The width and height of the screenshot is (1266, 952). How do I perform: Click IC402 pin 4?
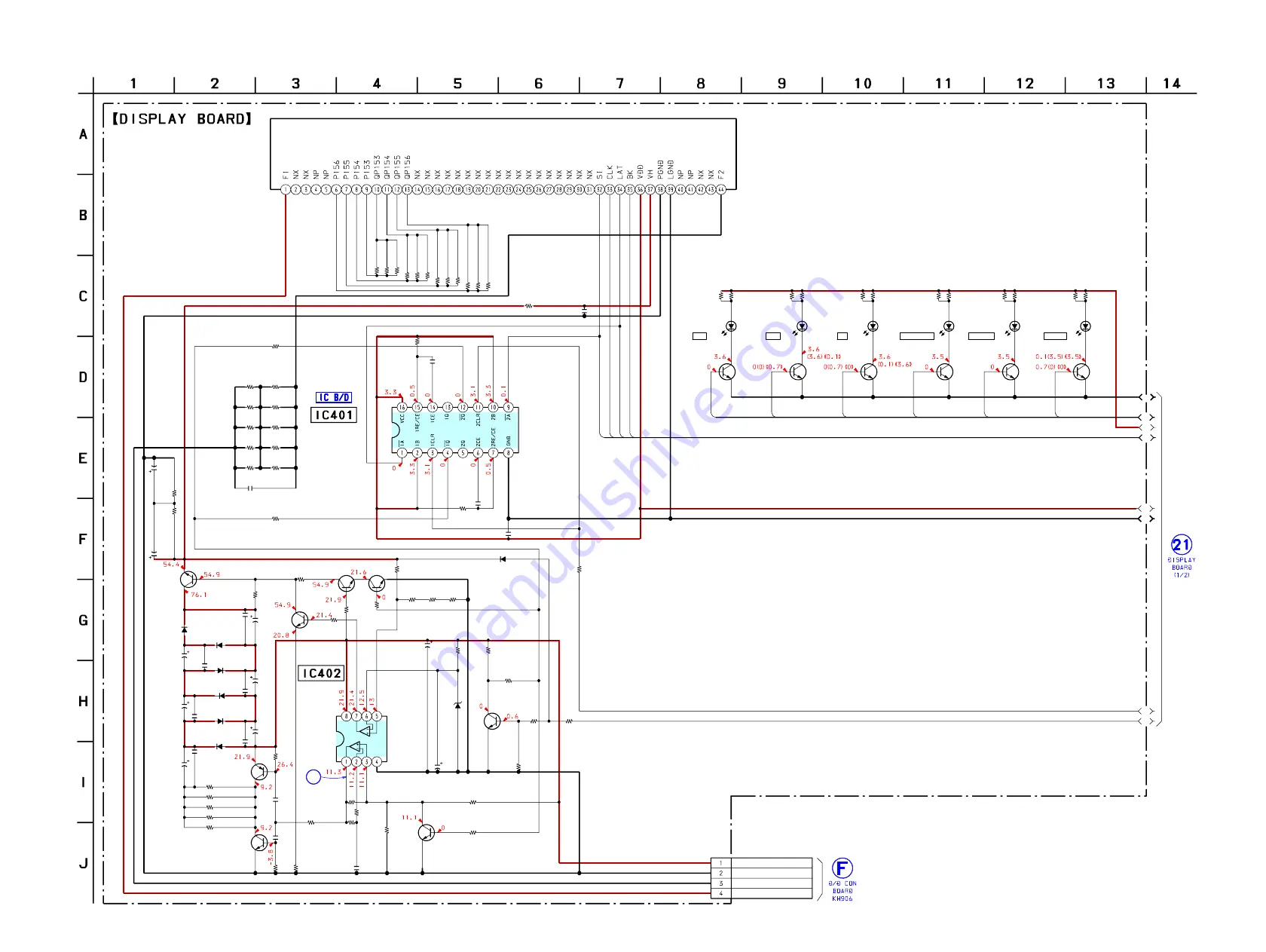pos(377,762)
